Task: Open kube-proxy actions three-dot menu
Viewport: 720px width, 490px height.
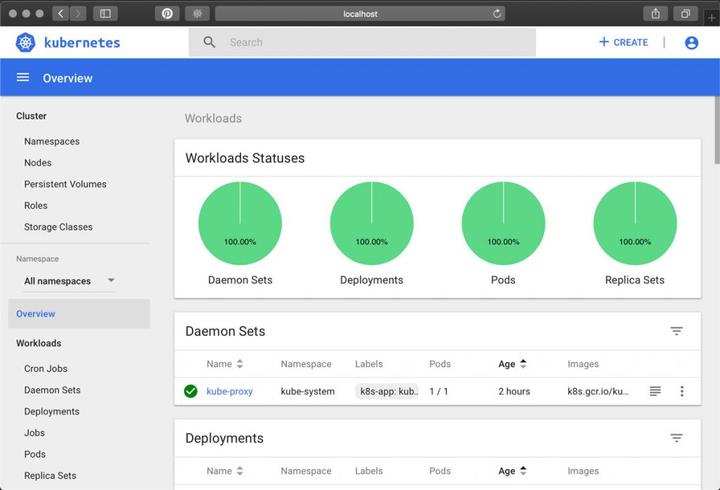Action: coord(682,391)
